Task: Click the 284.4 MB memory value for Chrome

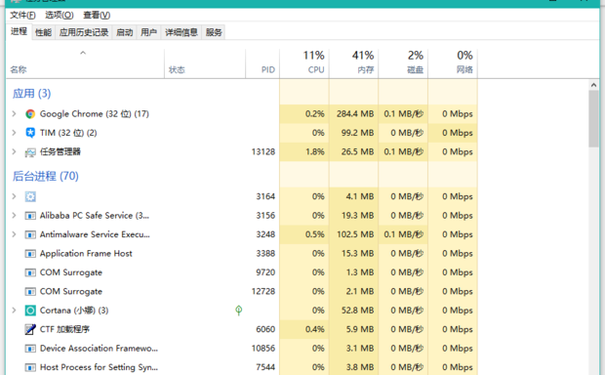Action: coord(355,114)
